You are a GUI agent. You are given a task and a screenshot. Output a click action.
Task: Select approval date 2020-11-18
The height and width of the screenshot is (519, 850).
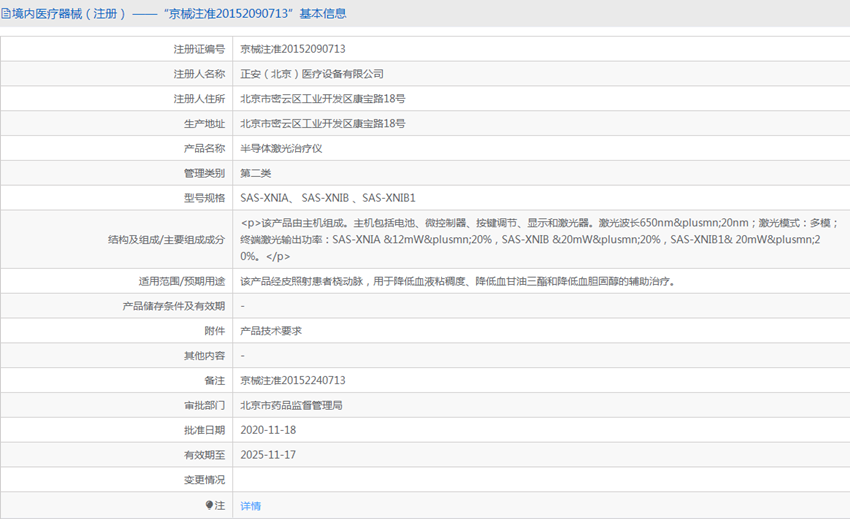[x=268, y=430]
